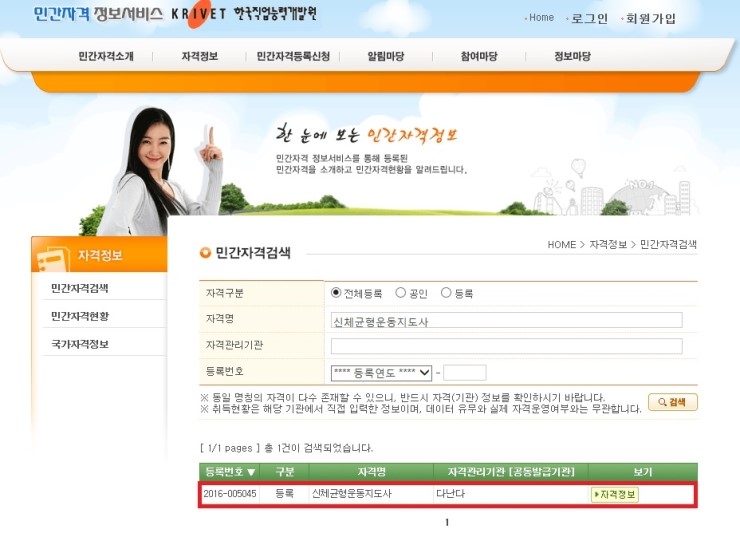Expand the 등록연도 dropdown
This screenshot has height=533, width=740.
381,373
